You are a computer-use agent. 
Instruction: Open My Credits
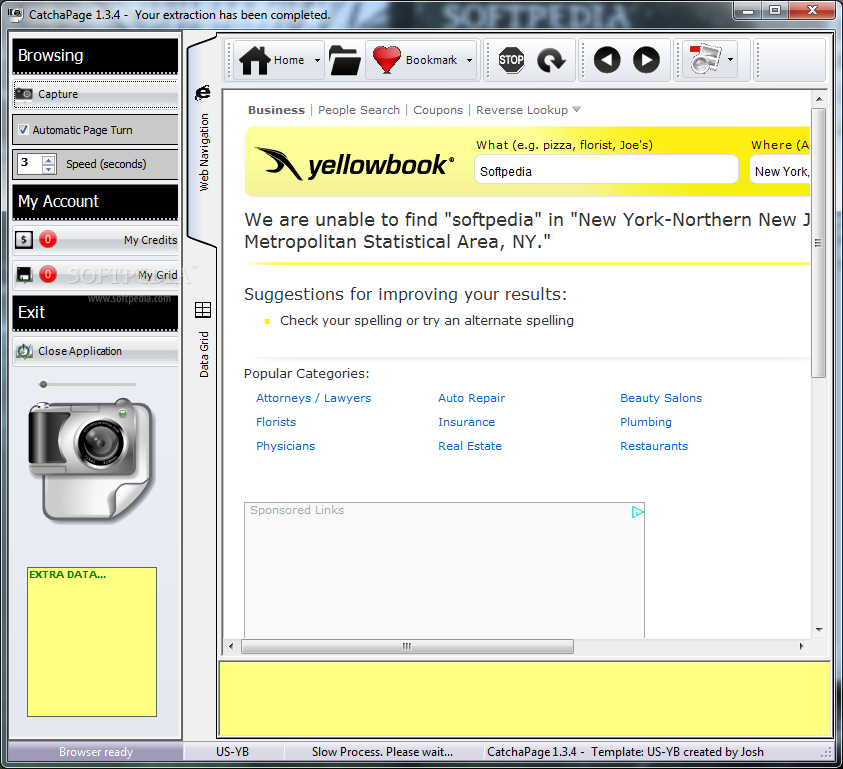tap(150, 240)
